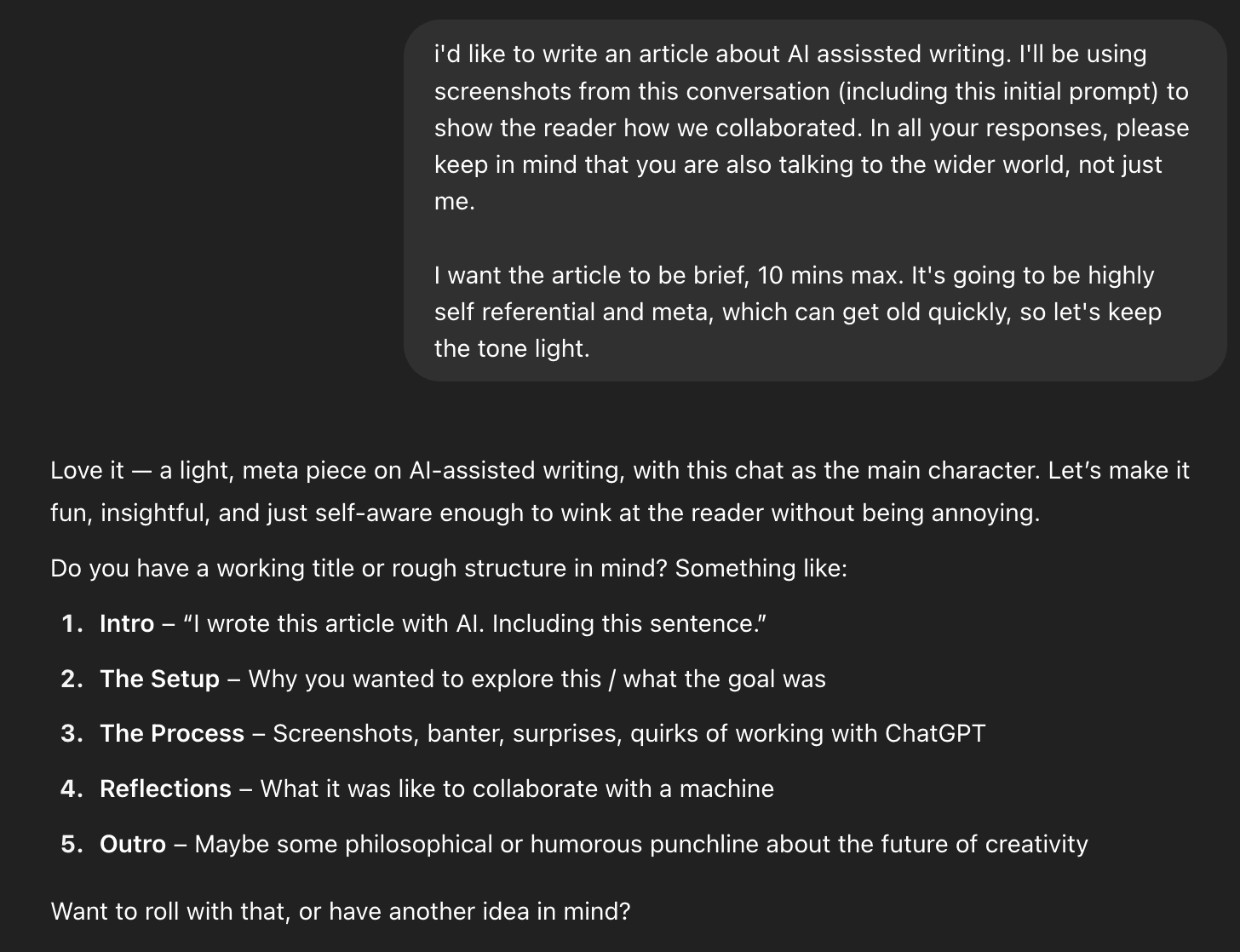
Task: Click the bold "Intro" list heading
Action: tap(127, 623)
